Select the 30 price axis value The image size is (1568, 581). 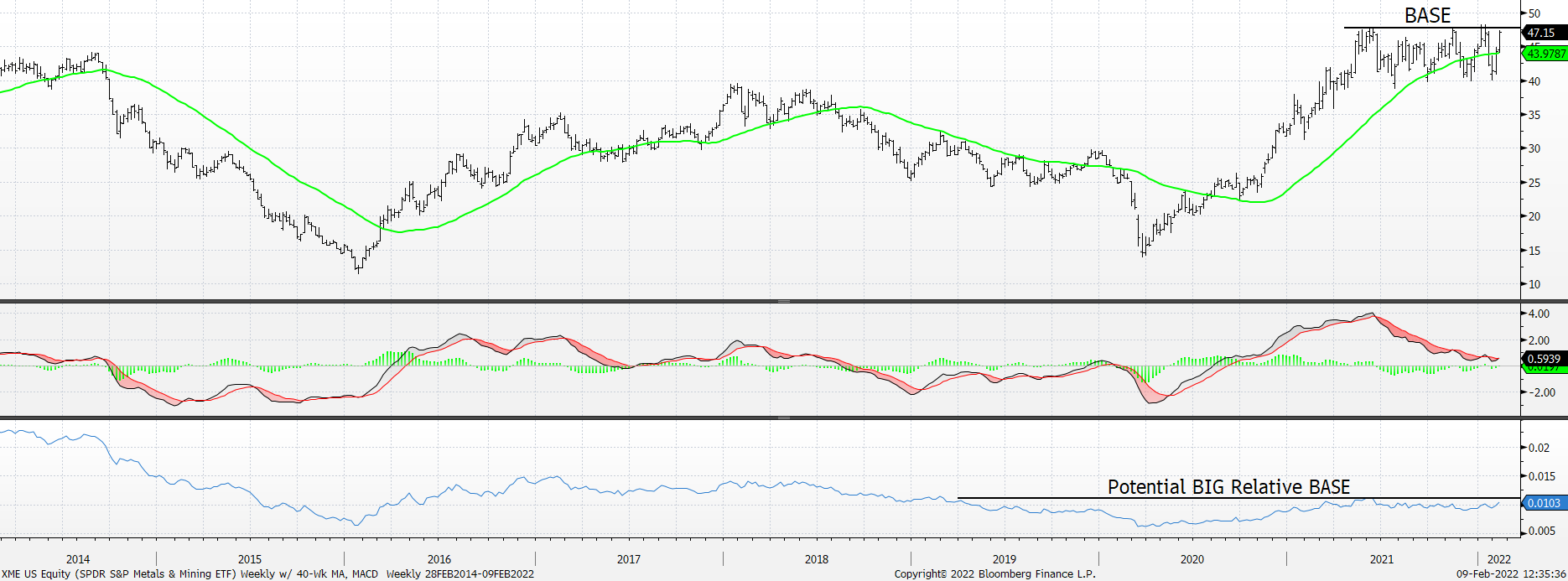[1534, 148]
